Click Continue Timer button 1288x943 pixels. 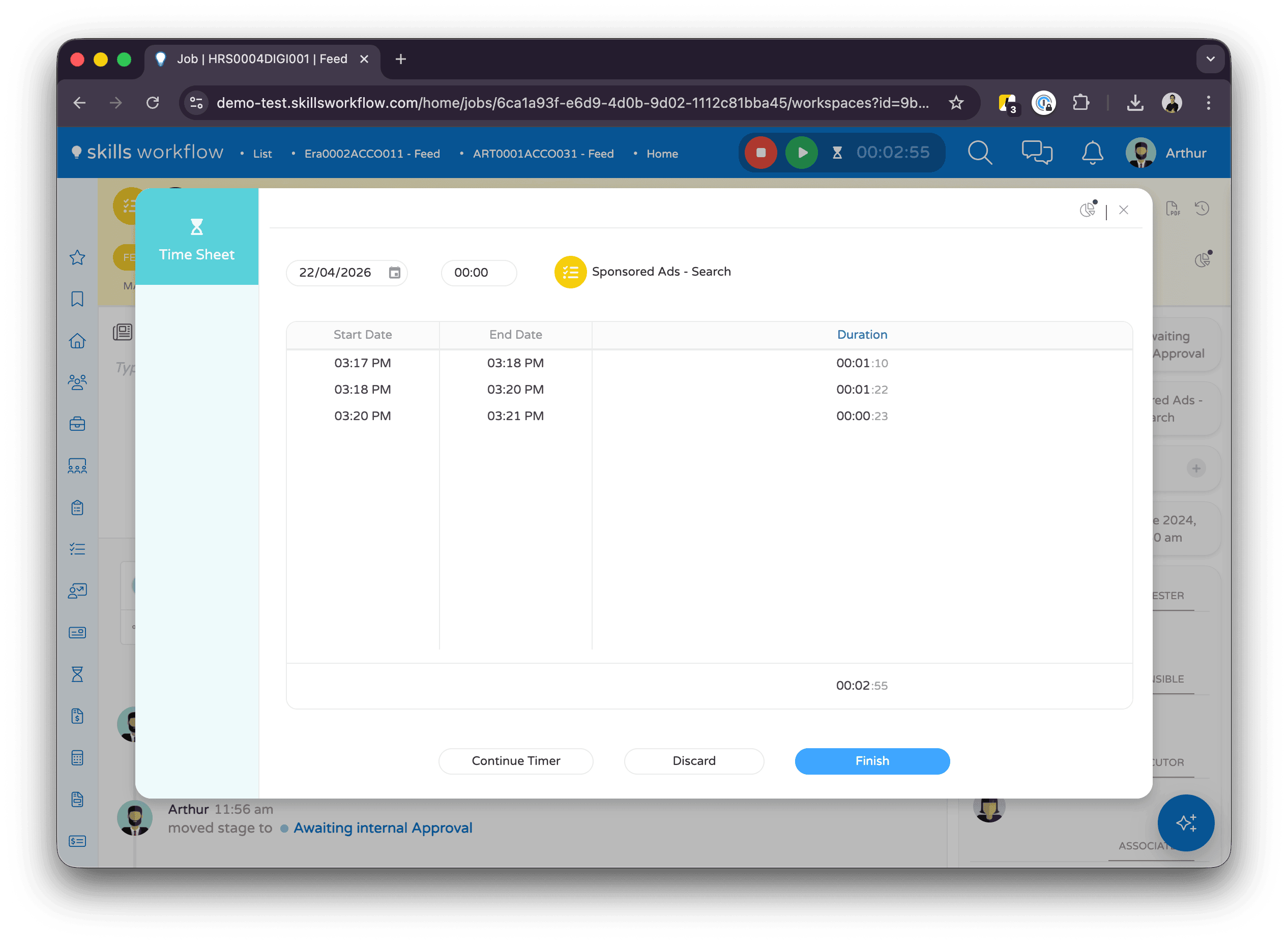(x=515, y=761)
